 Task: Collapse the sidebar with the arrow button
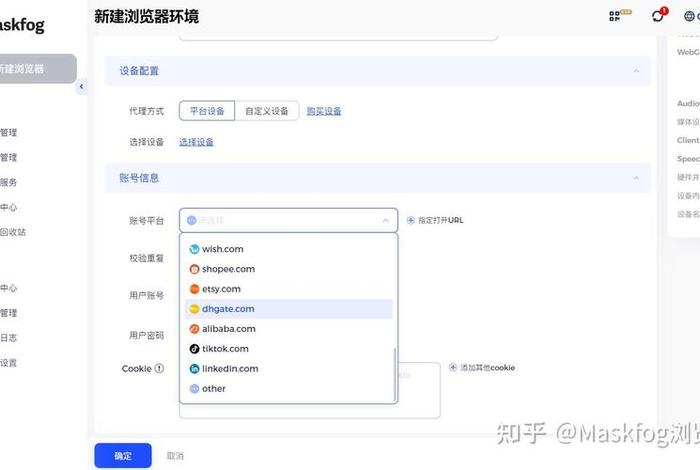pos(81,87)
